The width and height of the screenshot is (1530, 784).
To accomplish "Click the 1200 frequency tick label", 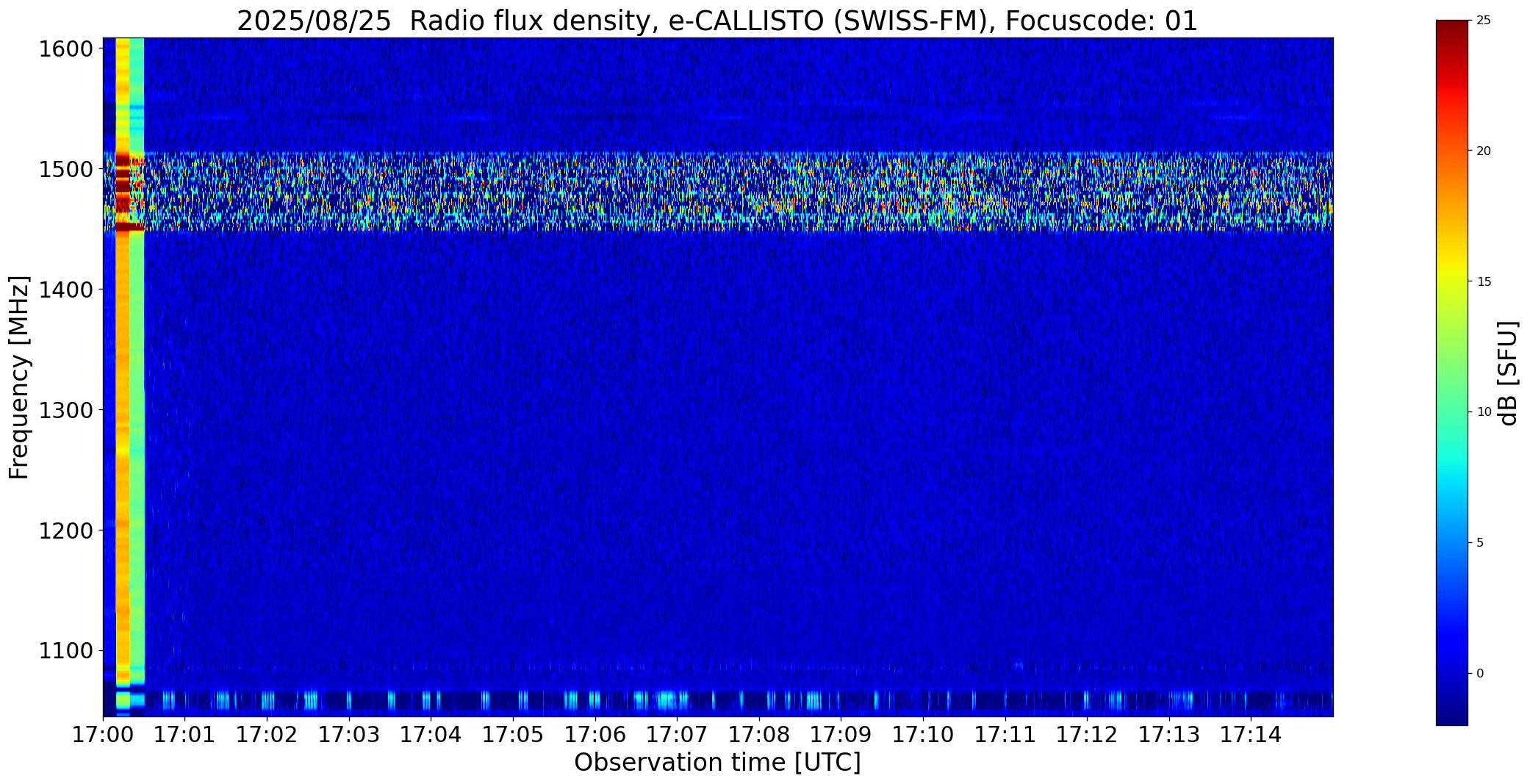I will [65, 531].
